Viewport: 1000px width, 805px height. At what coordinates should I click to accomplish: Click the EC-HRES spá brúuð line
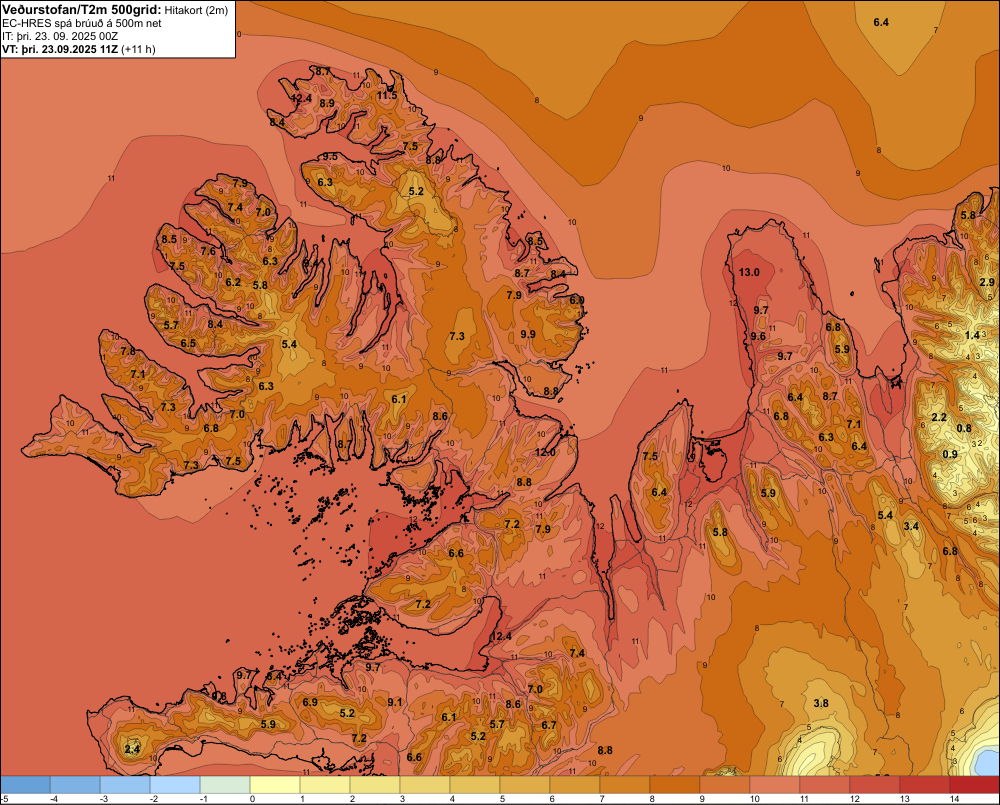coord(82,24)
